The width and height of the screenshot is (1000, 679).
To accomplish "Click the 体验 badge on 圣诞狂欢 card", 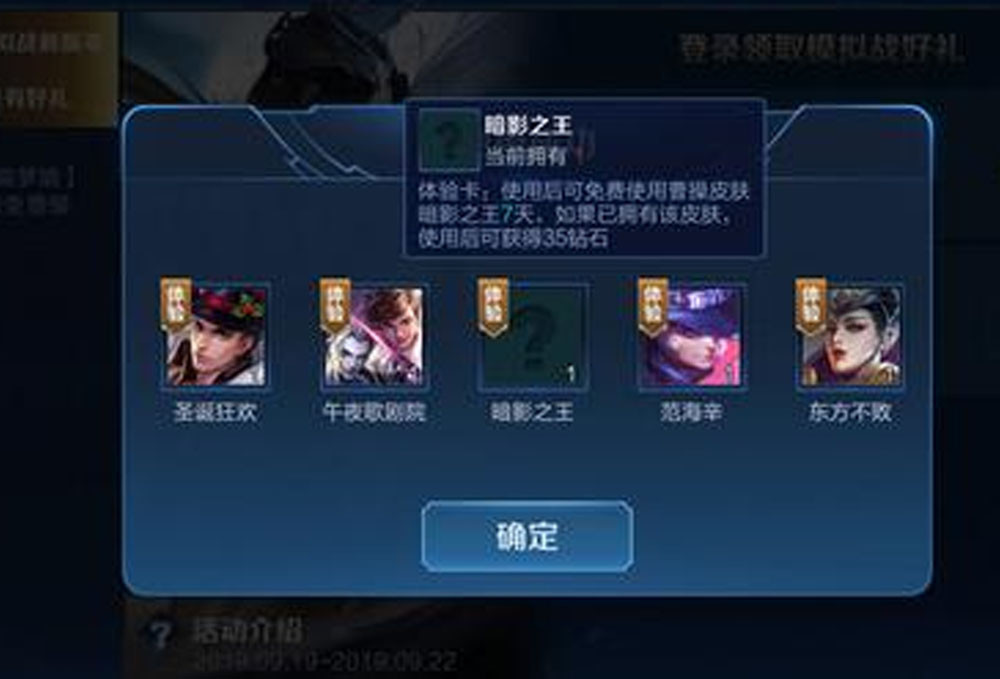I will [175, 305].
